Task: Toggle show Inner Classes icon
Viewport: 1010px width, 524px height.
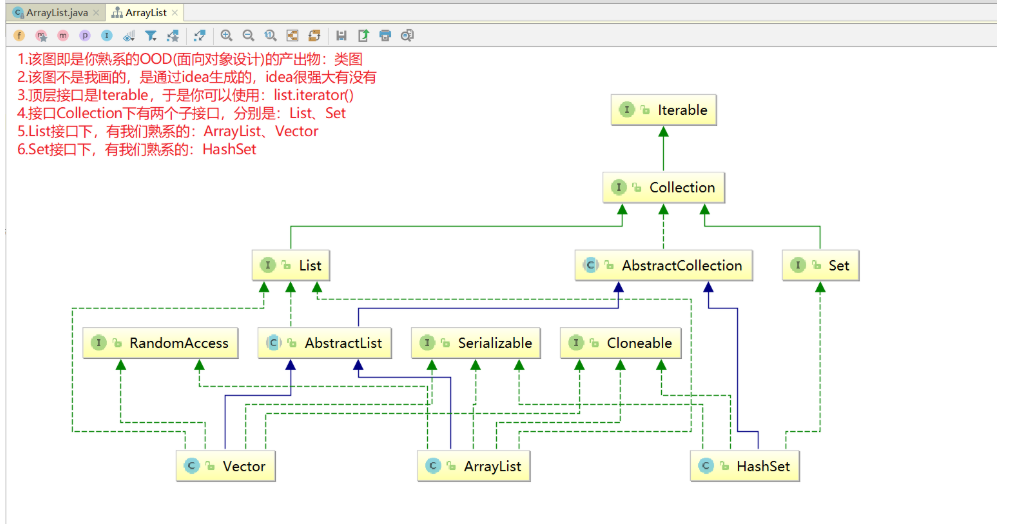Action: click(x=107, y=35)
